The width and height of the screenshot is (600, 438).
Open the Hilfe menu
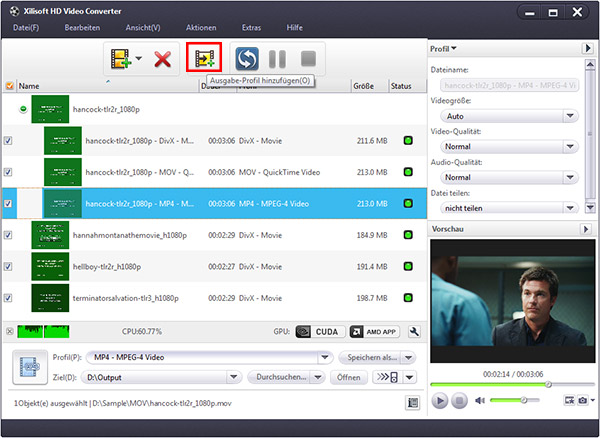295,28
